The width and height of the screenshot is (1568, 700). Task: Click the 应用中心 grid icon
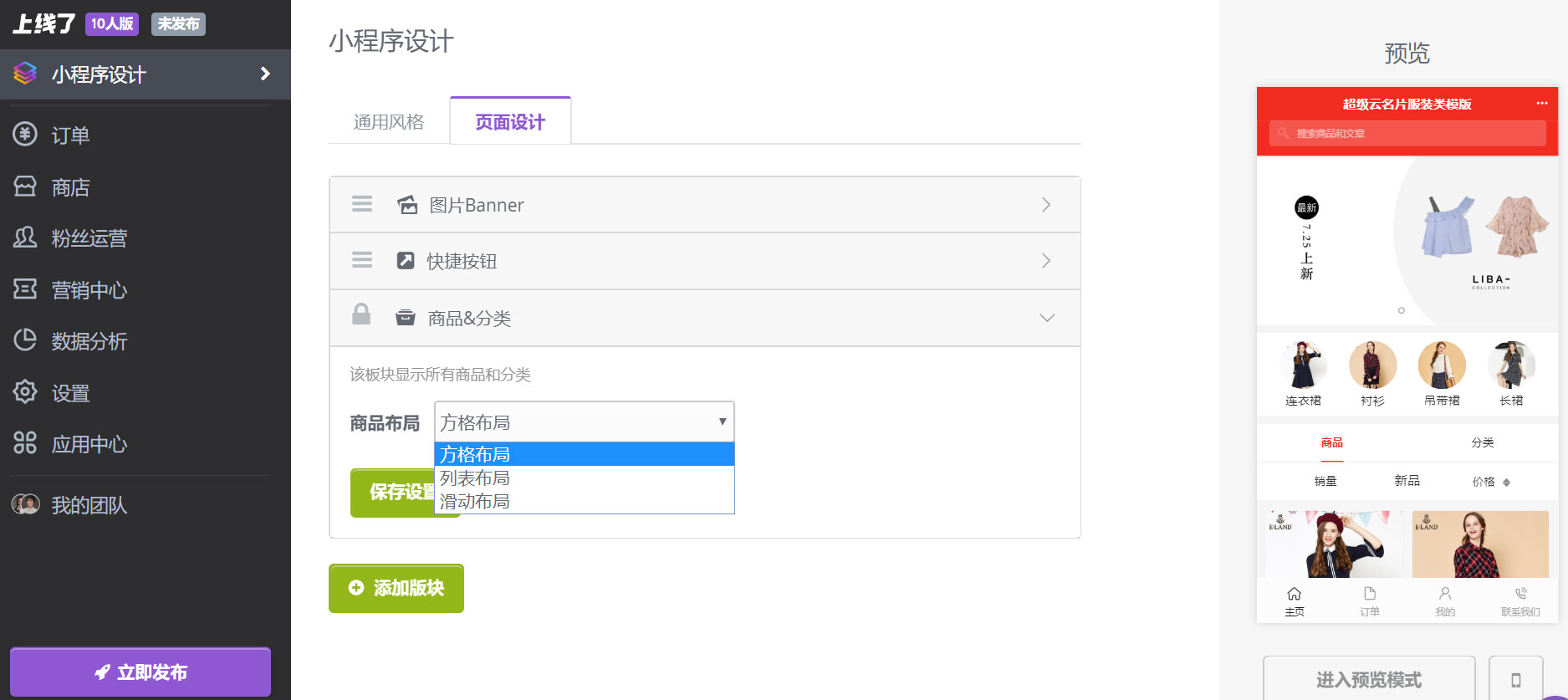25,442
